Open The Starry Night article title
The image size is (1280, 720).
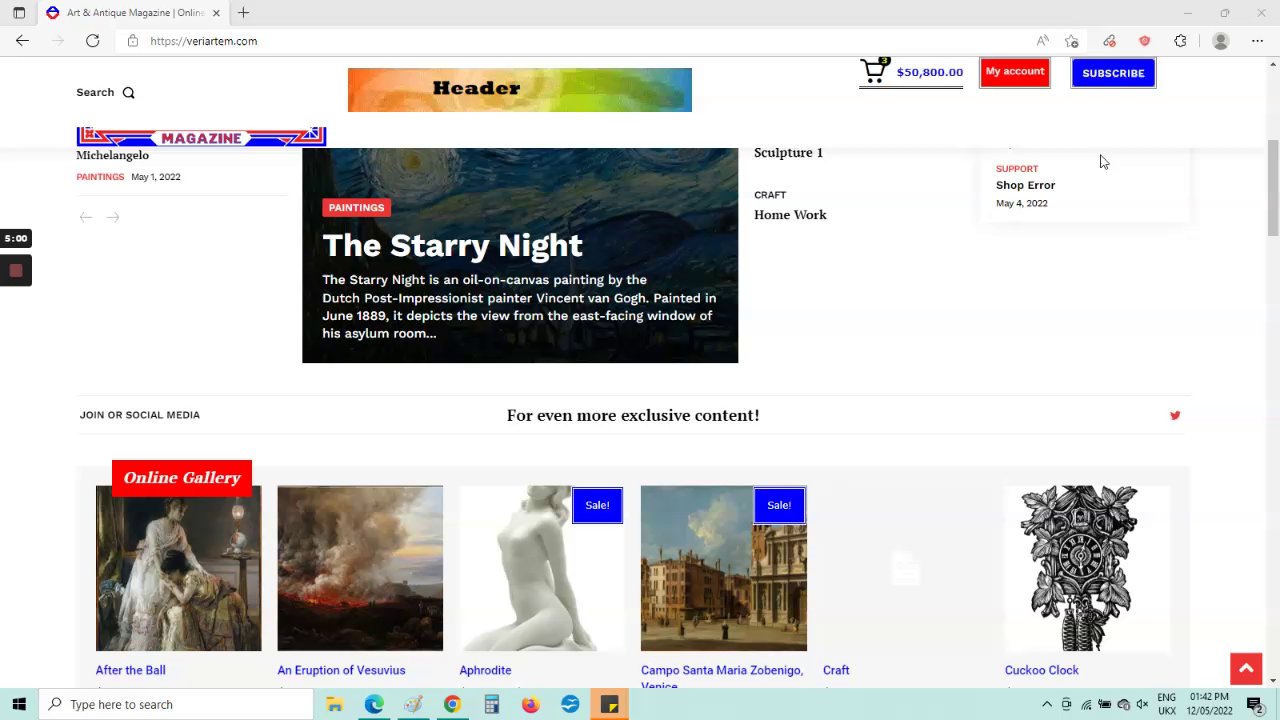pos(452,245)
